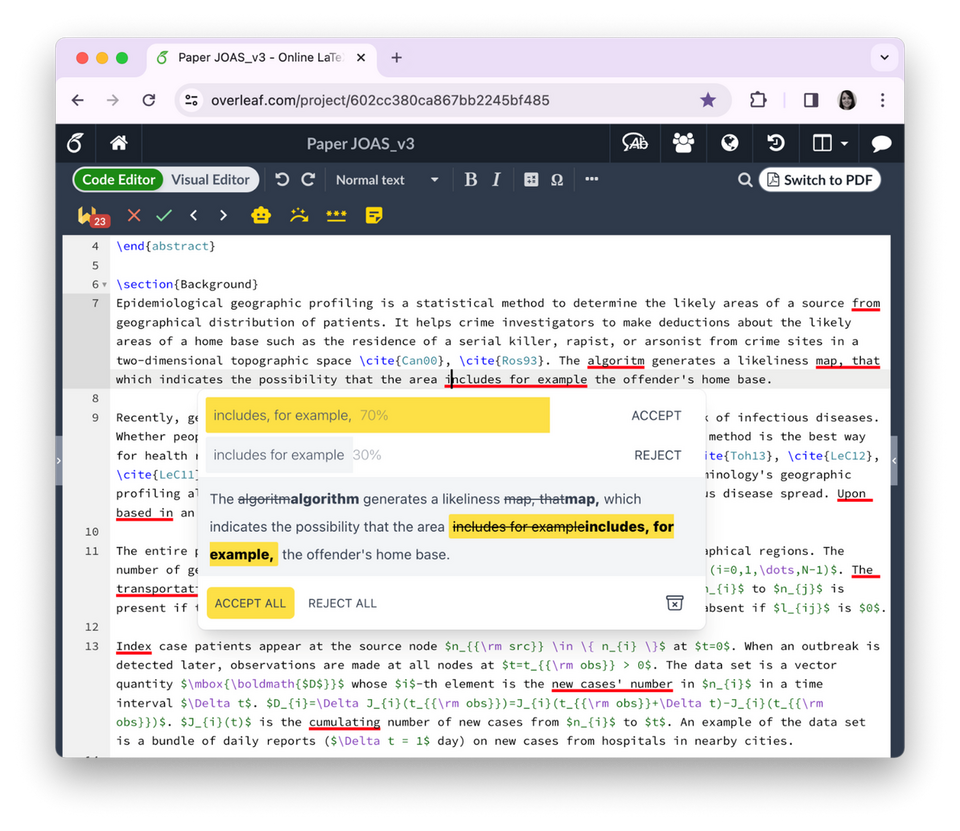Undo the last edit
Viewport: 960px width, 831px height.
pos(282,179)
